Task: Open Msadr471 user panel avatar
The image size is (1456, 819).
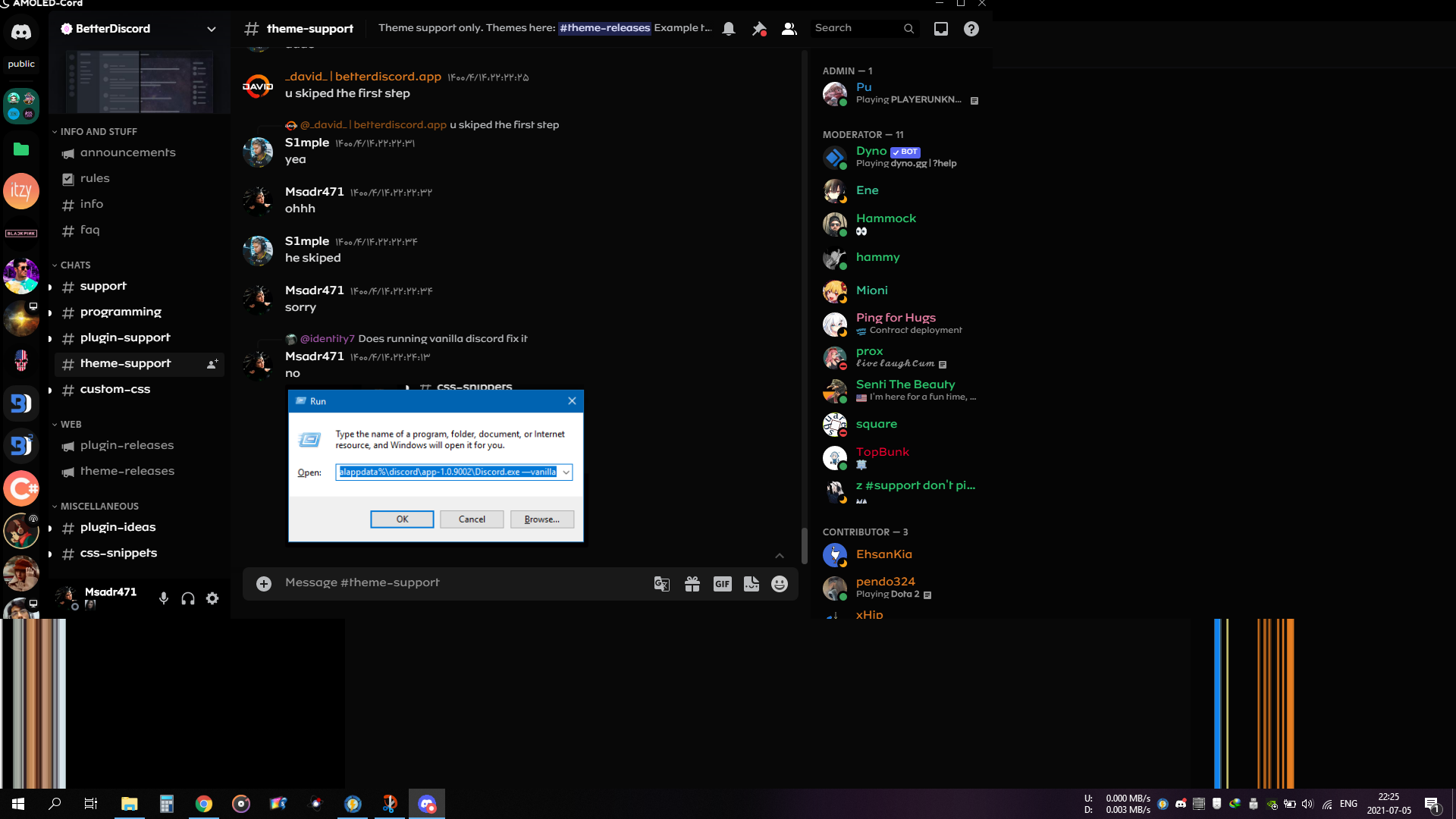Action: tap(67, 598)
